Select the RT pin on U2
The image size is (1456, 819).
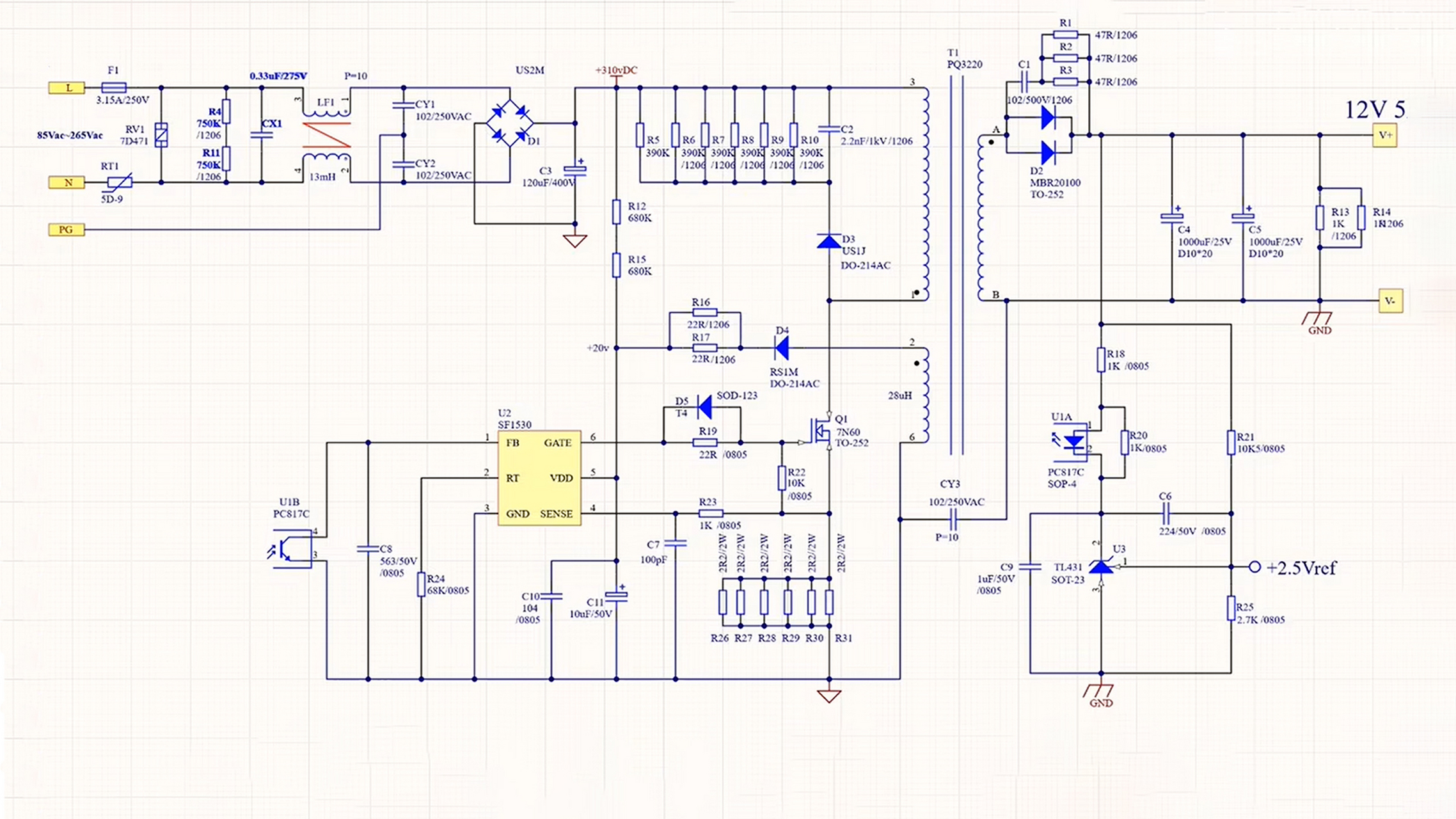click(x=512, y=478)
